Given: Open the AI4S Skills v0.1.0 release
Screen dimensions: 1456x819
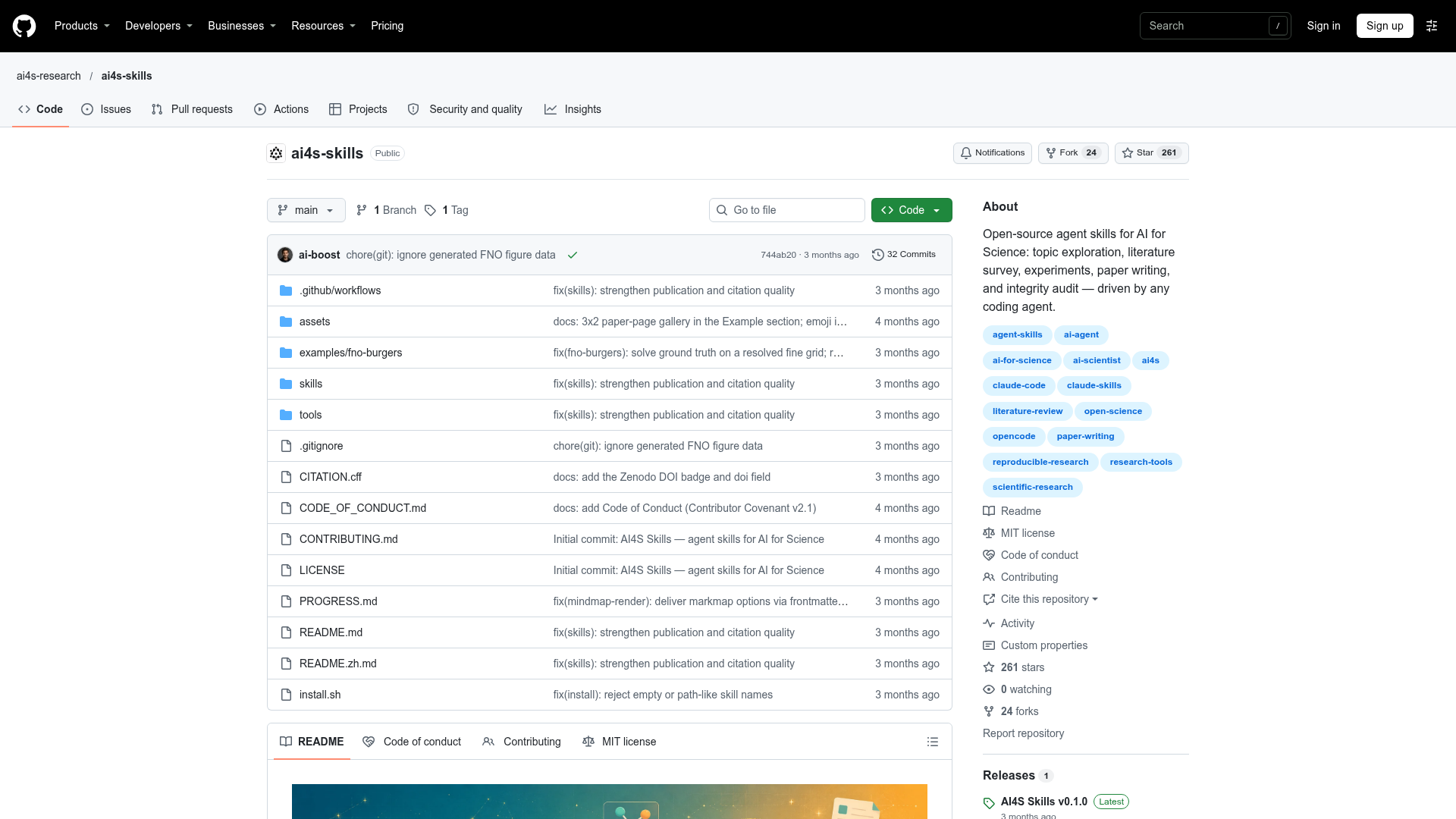Looking at the screenshot, I should pos(1043,802).
